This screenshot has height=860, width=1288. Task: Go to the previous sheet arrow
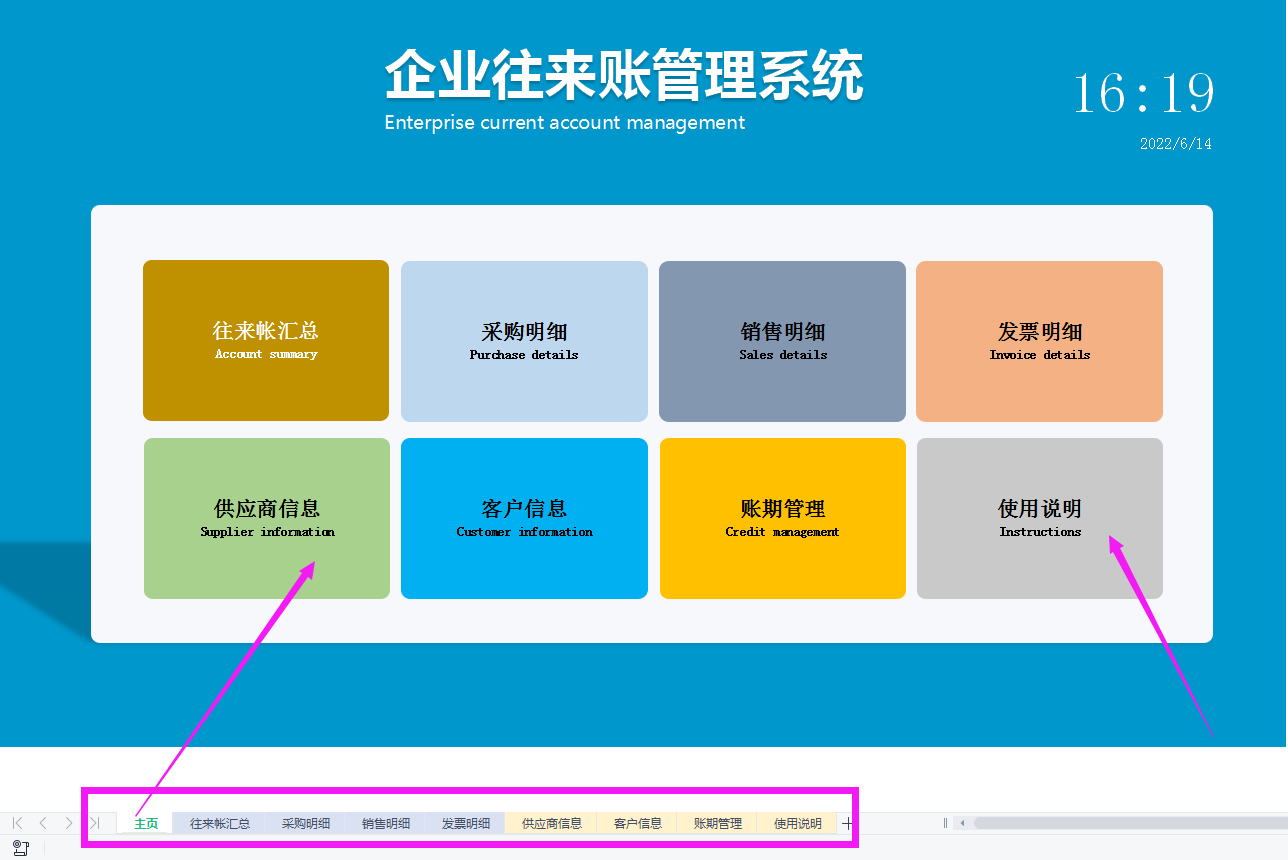43,823
